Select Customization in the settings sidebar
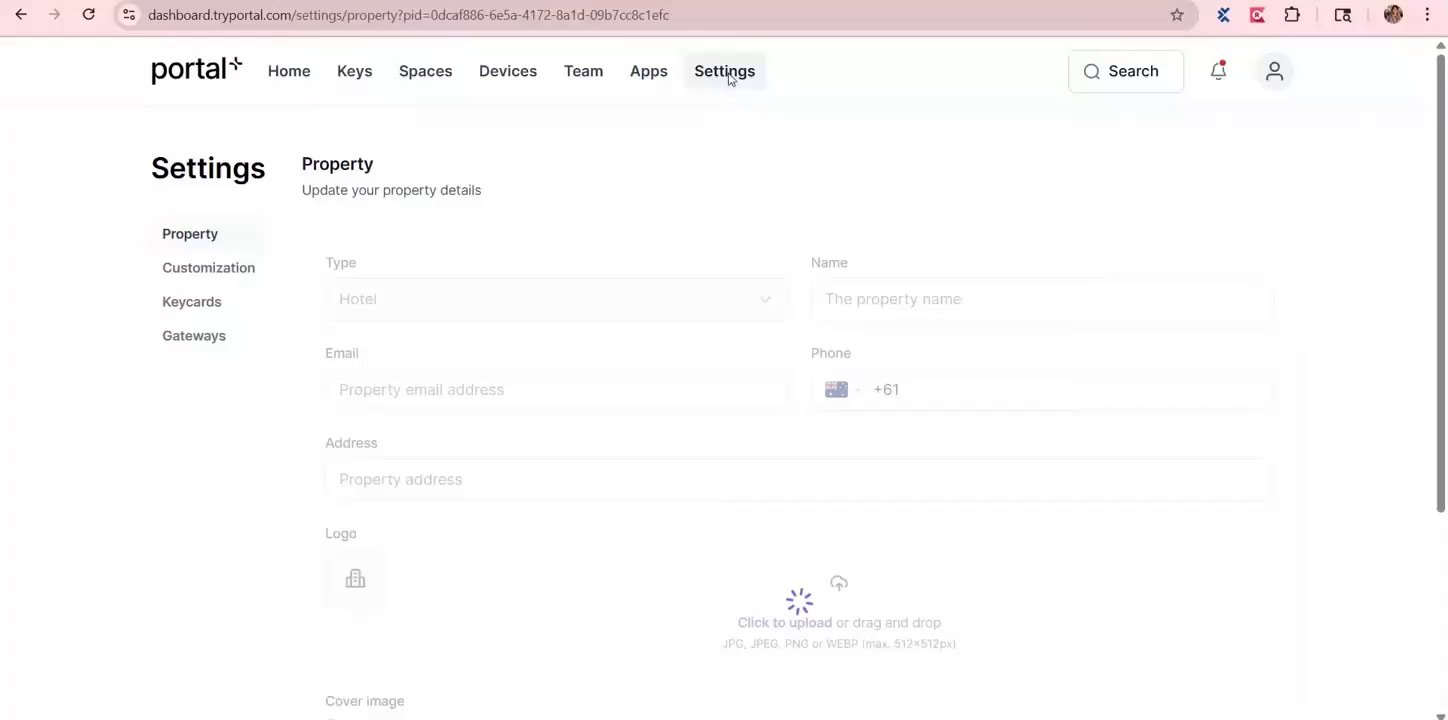This screenshot has height=720, width=1448. (208, 268)
